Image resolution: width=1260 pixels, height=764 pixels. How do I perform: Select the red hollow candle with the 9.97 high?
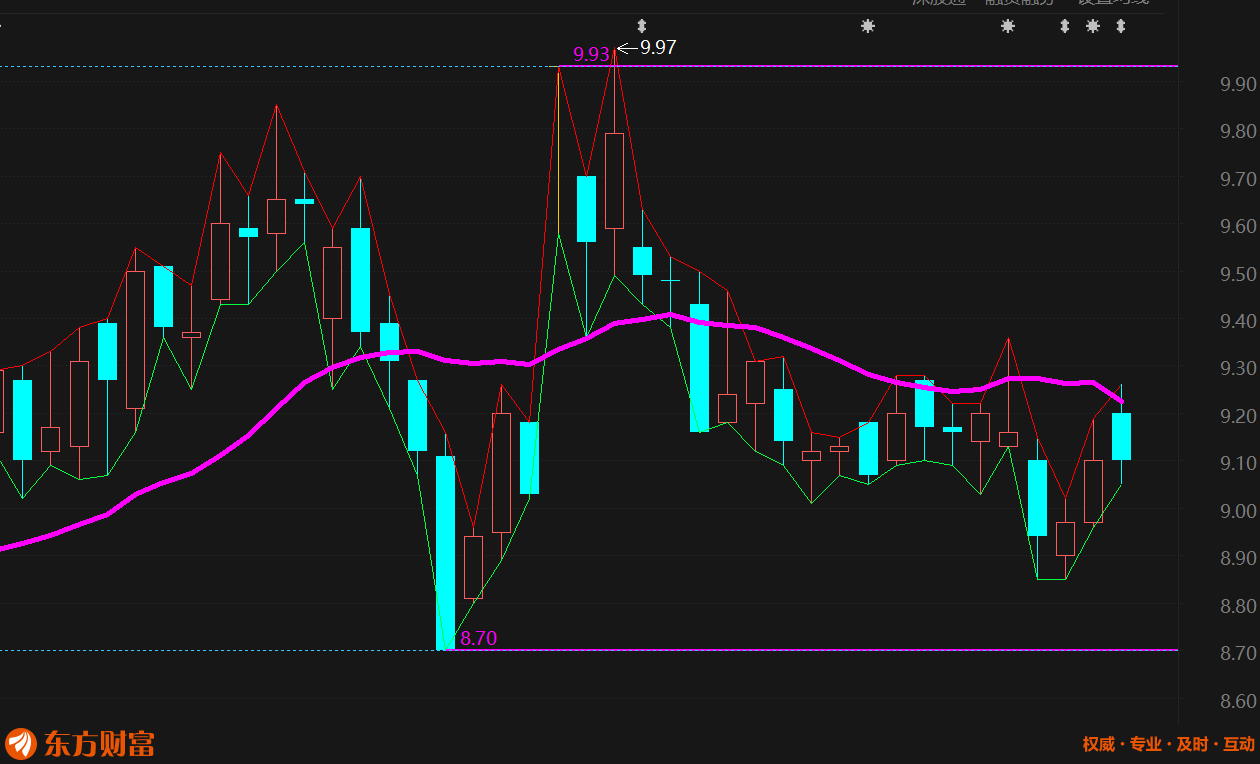pos(614,180)
